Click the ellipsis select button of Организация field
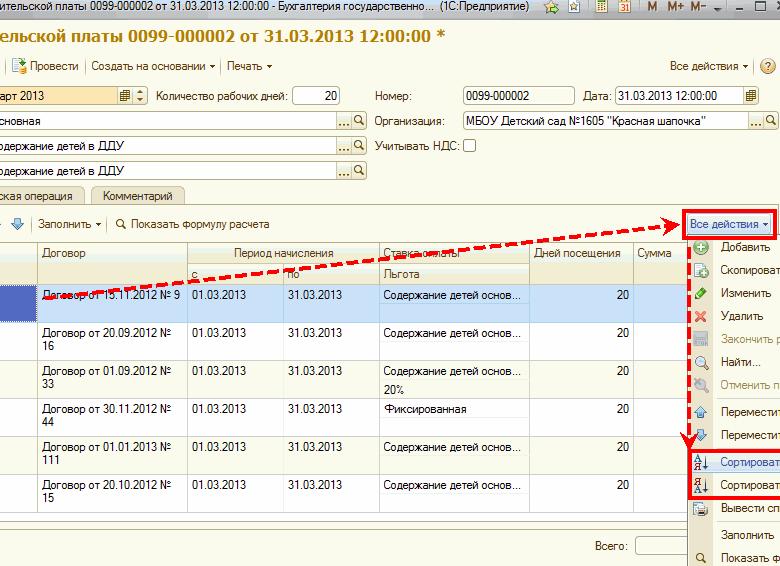This screenshot has width=780, height=566. tap(756, 121)
